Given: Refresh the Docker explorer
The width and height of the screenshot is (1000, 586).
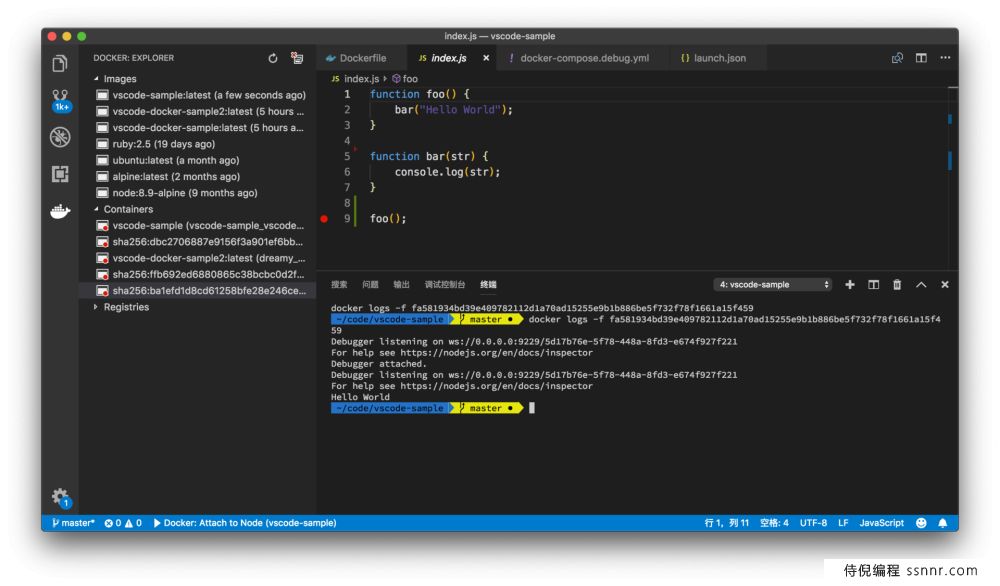Looking at the screenshot, I should click(273, 58).
